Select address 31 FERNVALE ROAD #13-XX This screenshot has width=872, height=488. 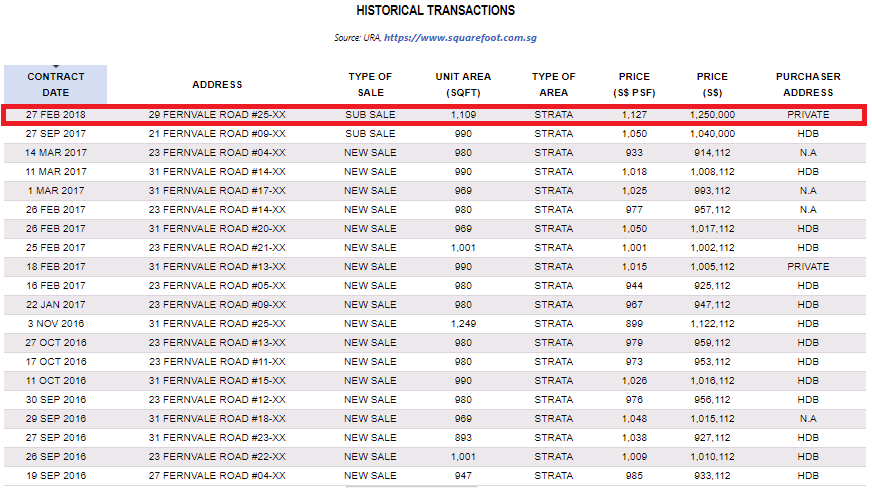pyautogui.click(x=217, y=267)
